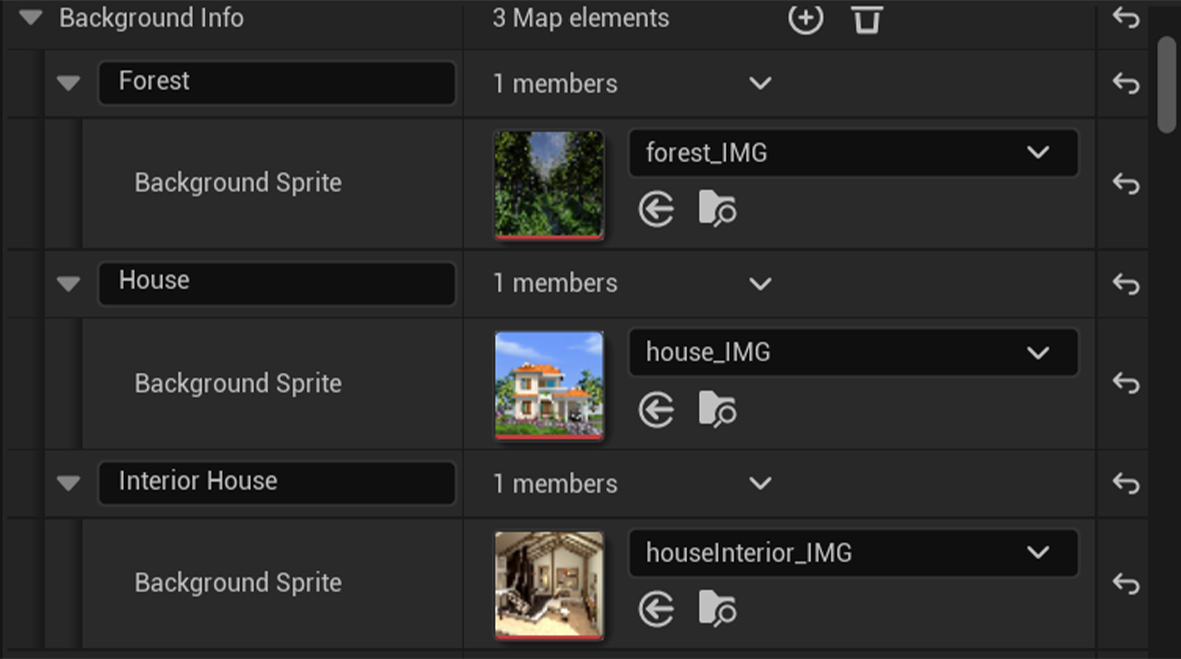Screen dimensions: 1181x659
Task: Reset Interior House entry to default
Action: pyautogui.click(x=1126, y=483)
